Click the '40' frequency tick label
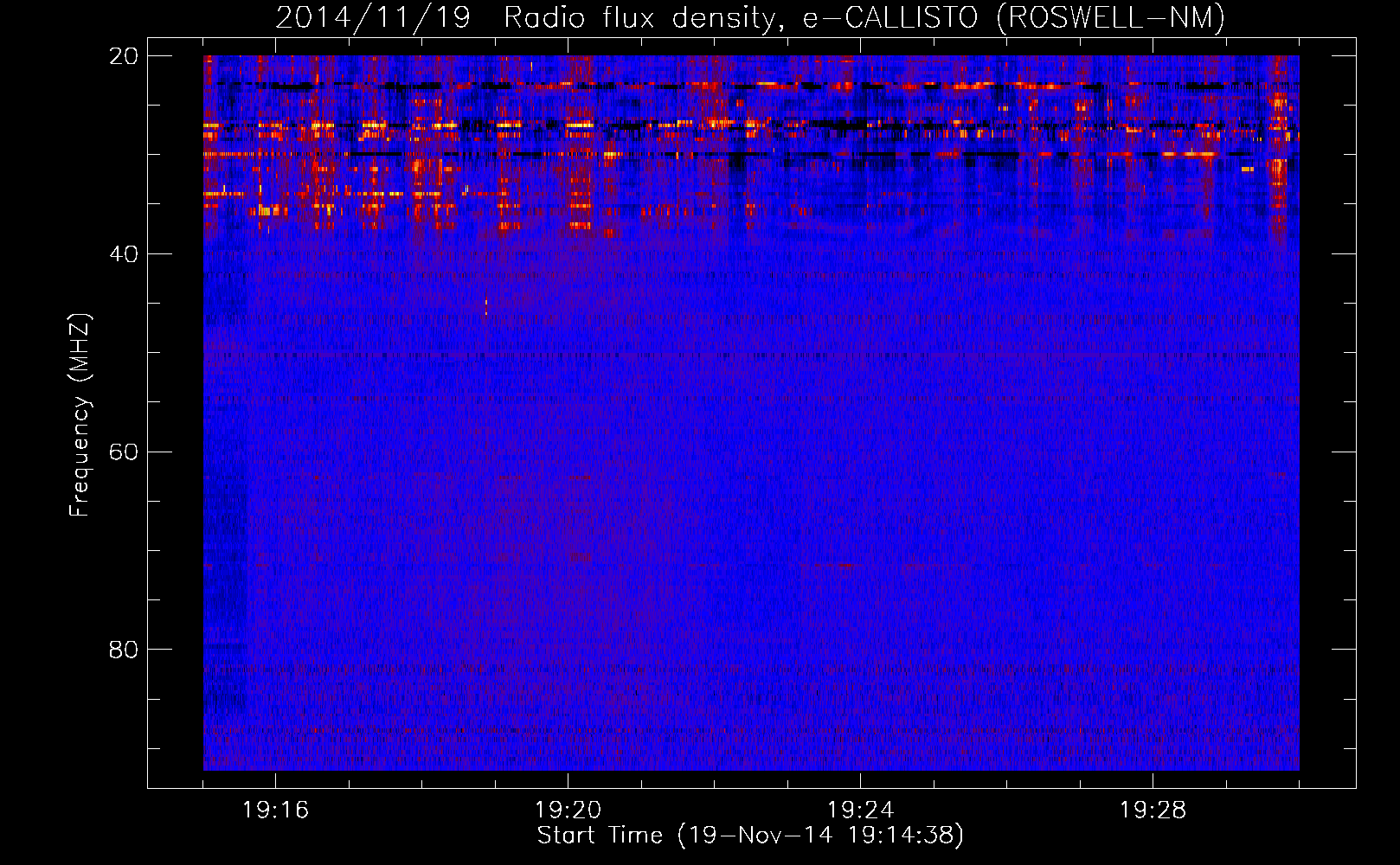1400x865 pixels. pos(124,254)
